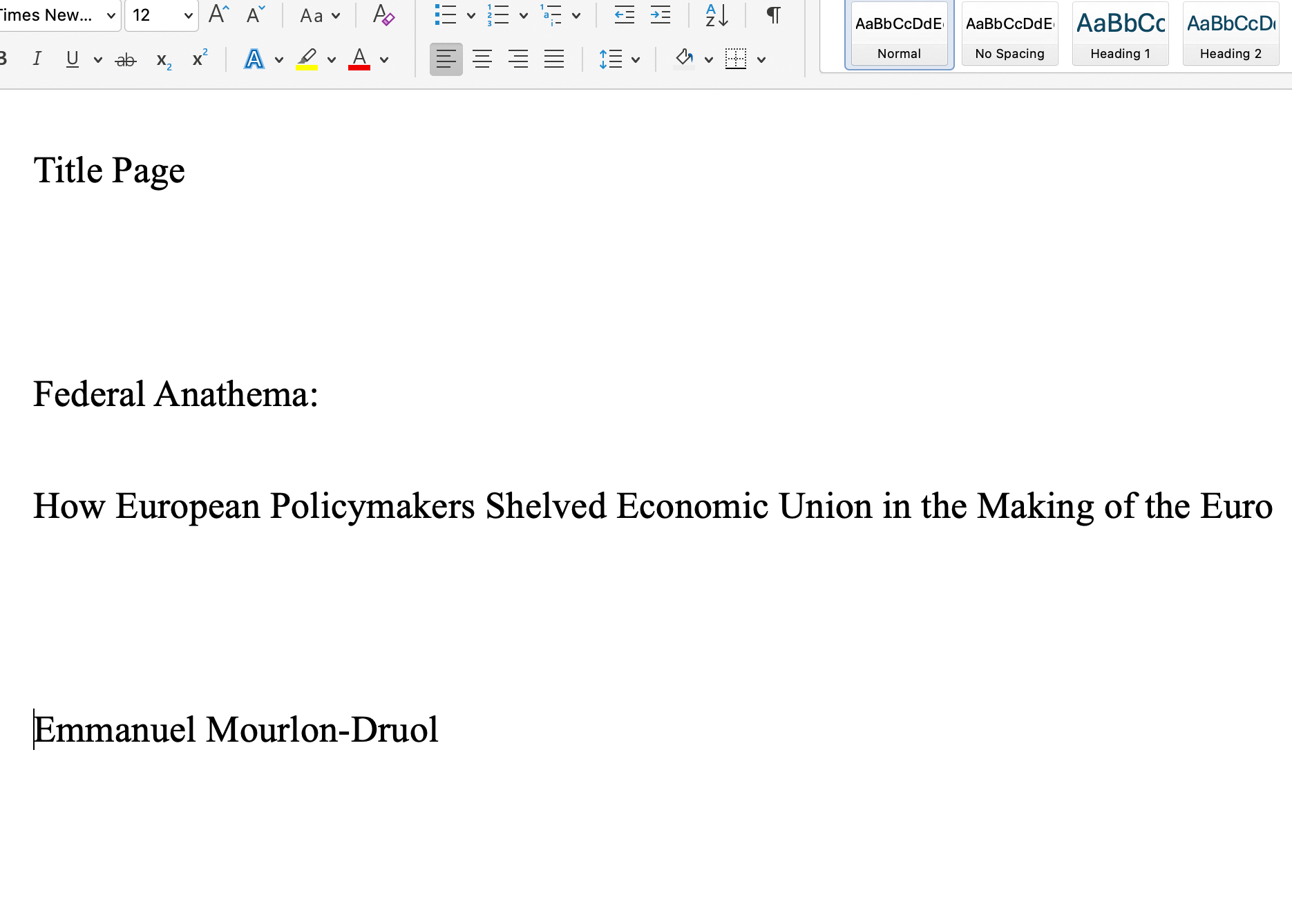The height and width of the screenshot is (924, 1292).
Task: Click in the author name Emmanuel Mourlon-Druol
Action: [x=236, y=730]
